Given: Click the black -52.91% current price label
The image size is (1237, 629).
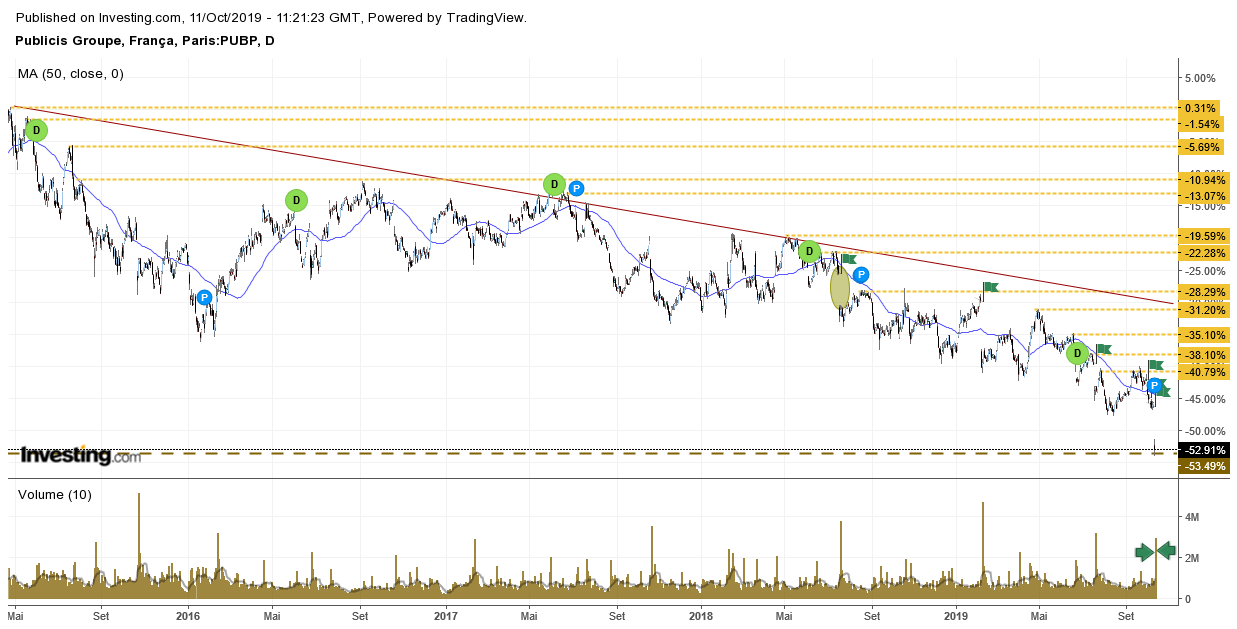Looking at the screenshot, I should (1204, 449).
